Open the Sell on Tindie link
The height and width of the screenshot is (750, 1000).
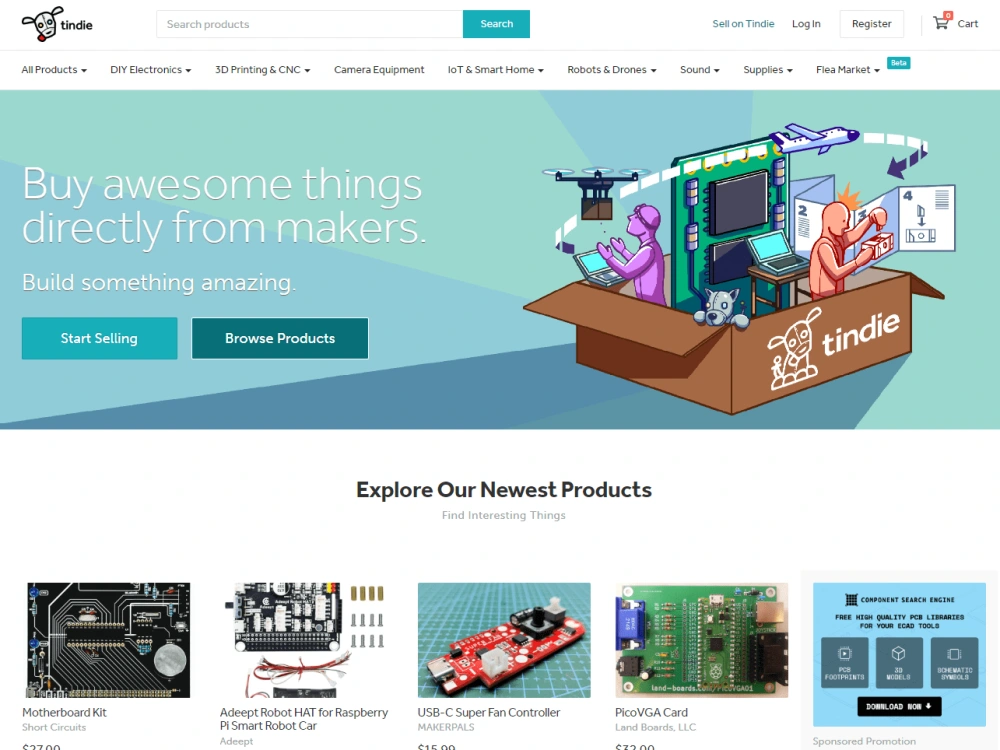coord(743,24)
